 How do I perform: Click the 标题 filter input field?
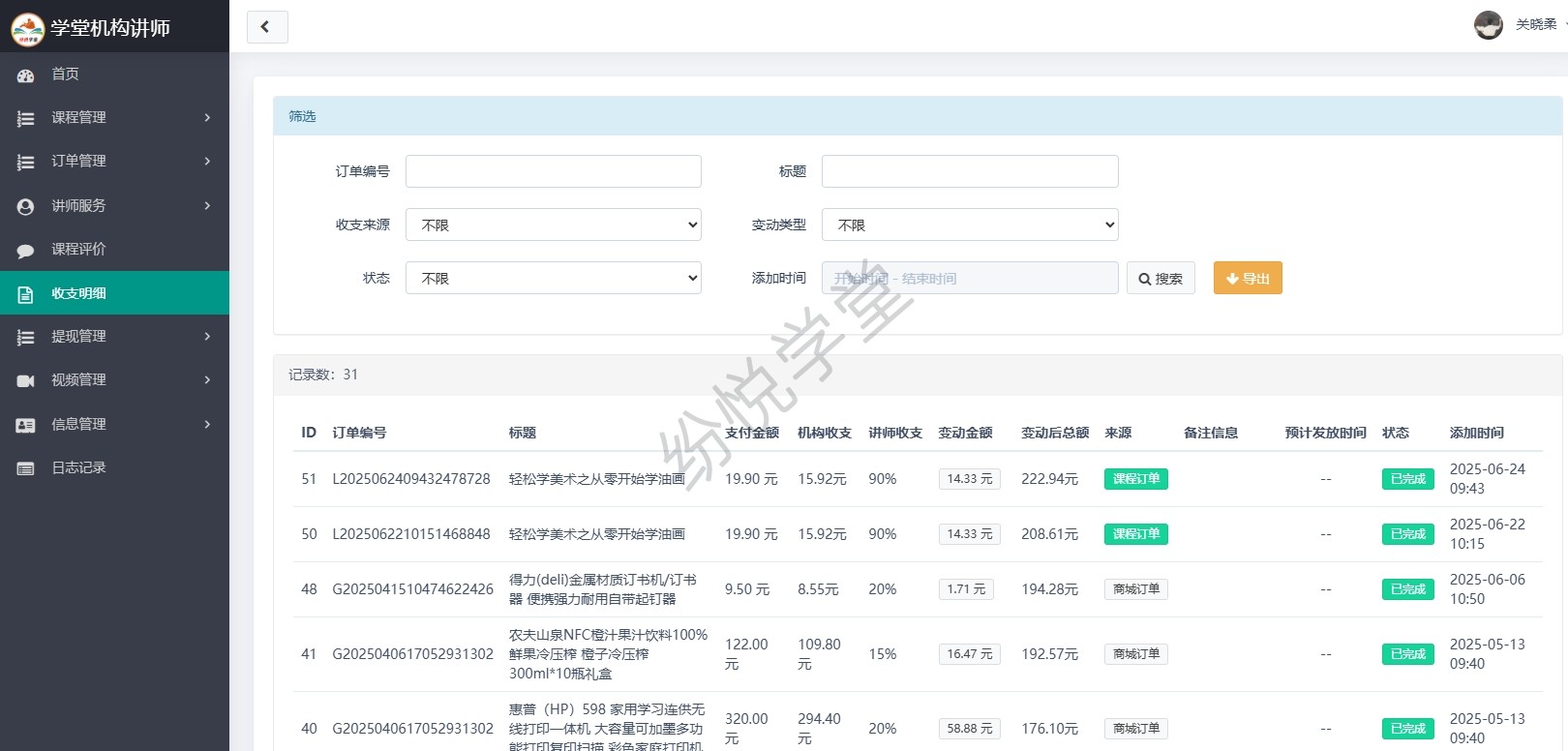969,171
